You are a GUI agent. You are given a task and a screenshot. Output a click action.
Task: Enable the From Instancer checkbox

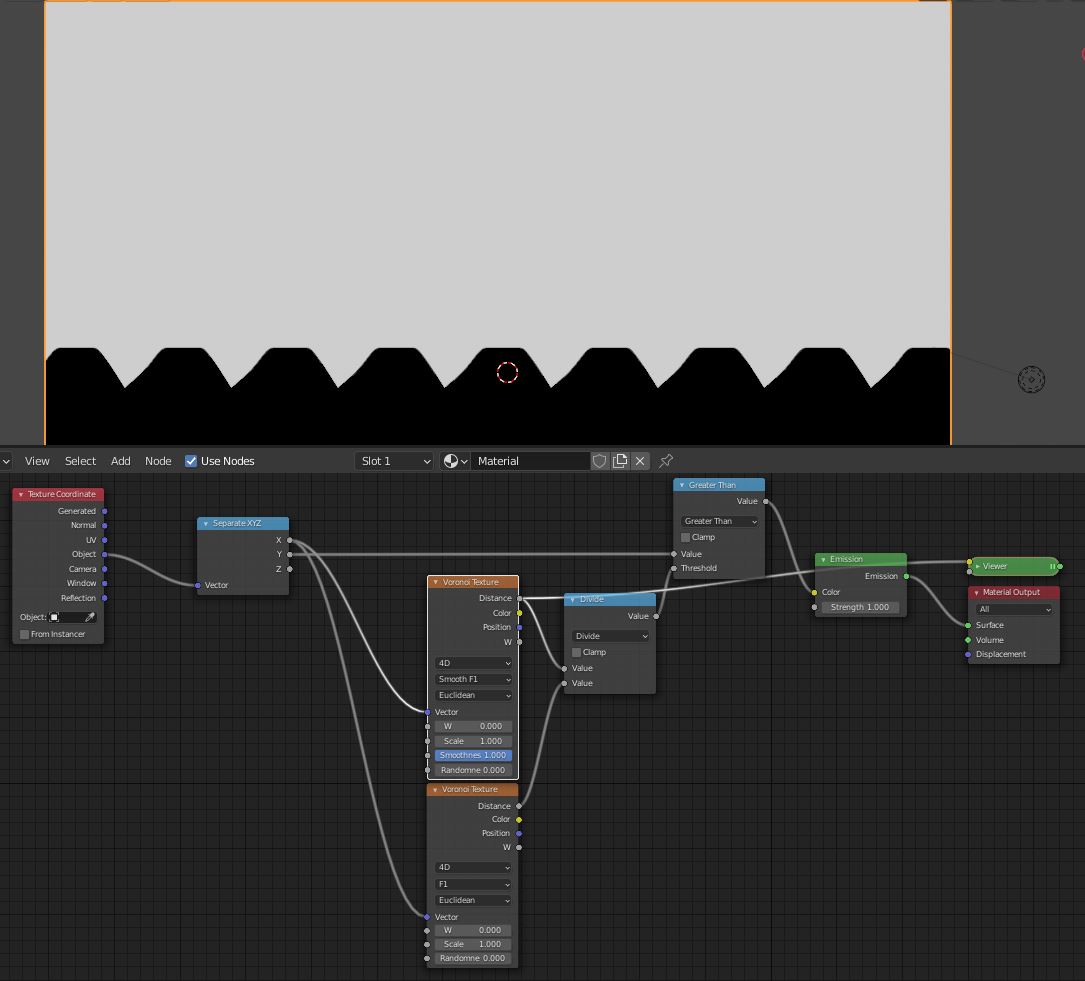pos(25,634)
